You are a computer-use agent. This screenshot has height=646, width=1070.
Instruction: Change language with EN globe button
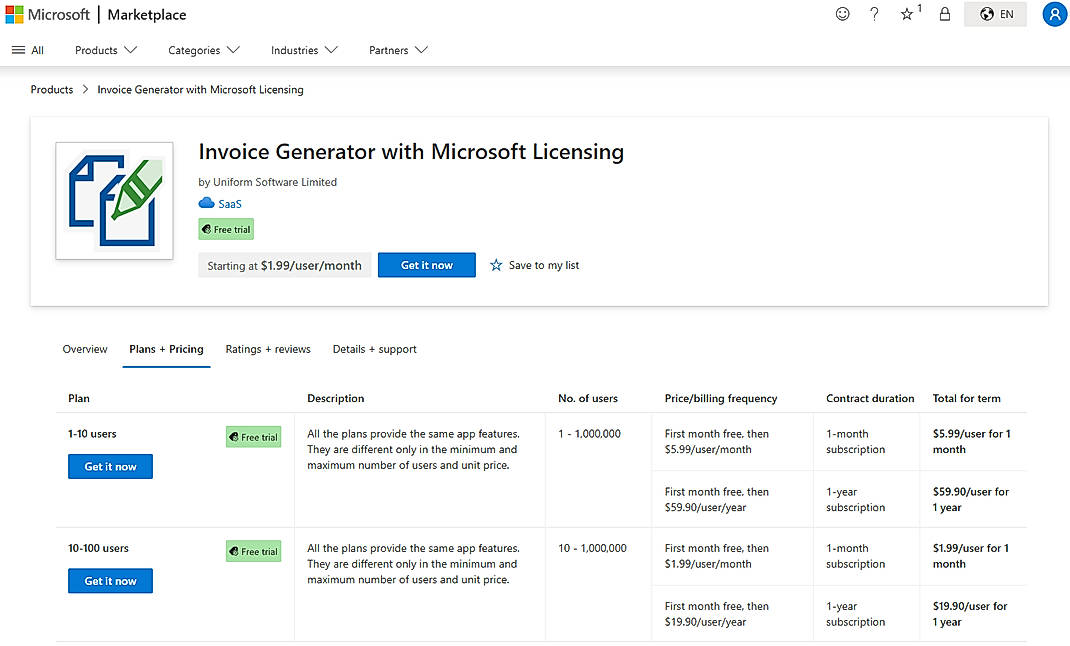(995, 14)
